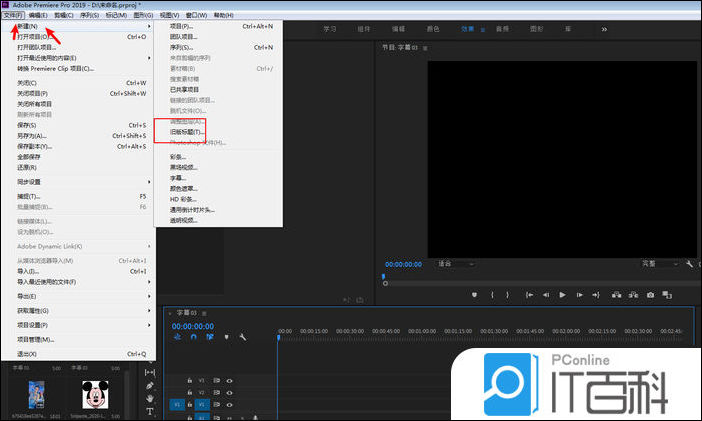
Task: Click the Lift button
Action: point(616,295)
